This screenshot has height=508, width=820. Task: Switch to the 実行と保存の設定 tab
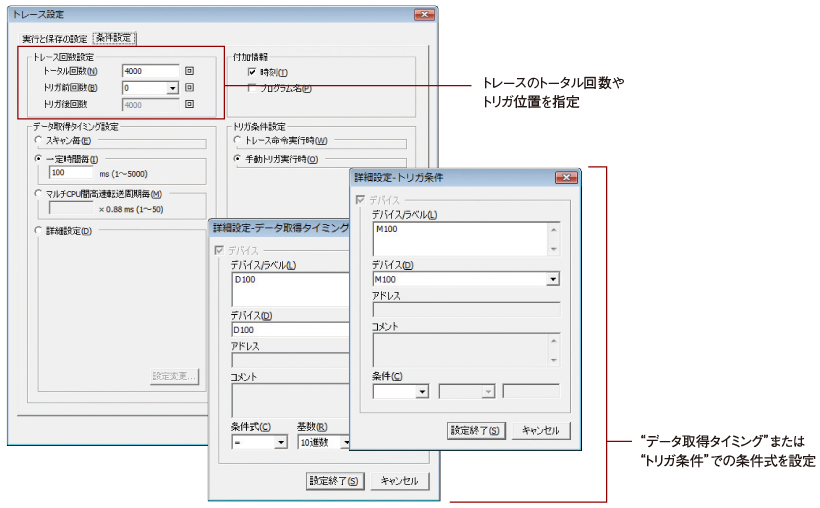(54, 38)
